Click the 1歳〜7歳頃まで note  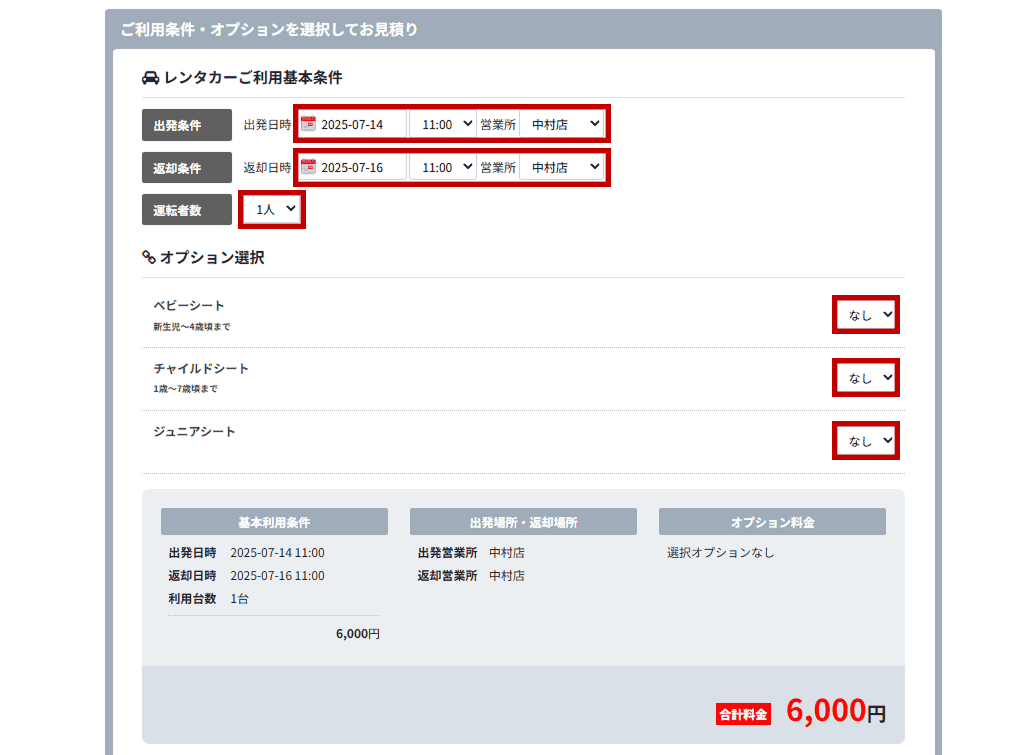coord(186,389)
